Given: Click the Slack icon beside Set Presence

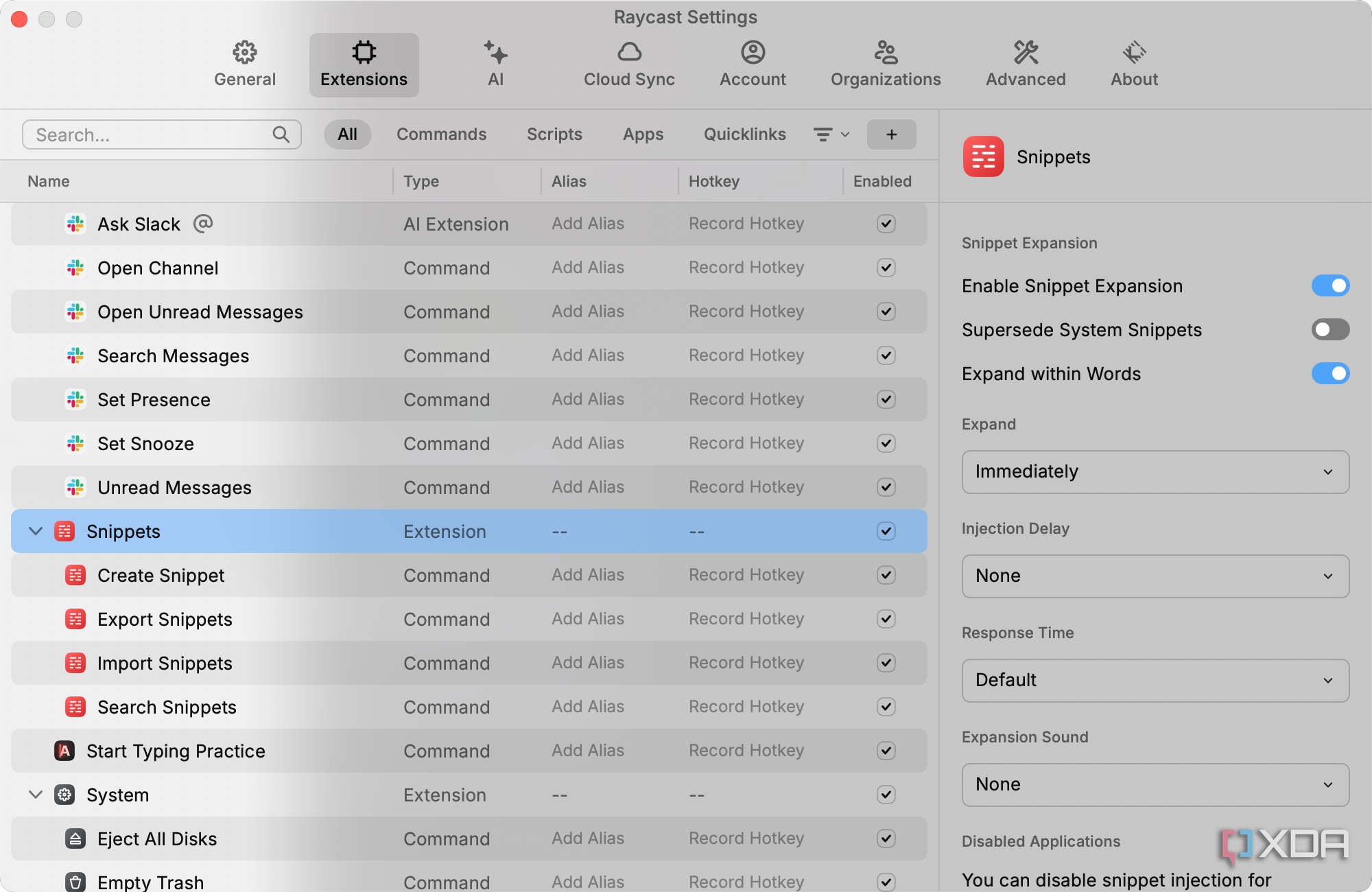Looking at the screenshot, I should [75, 399].
